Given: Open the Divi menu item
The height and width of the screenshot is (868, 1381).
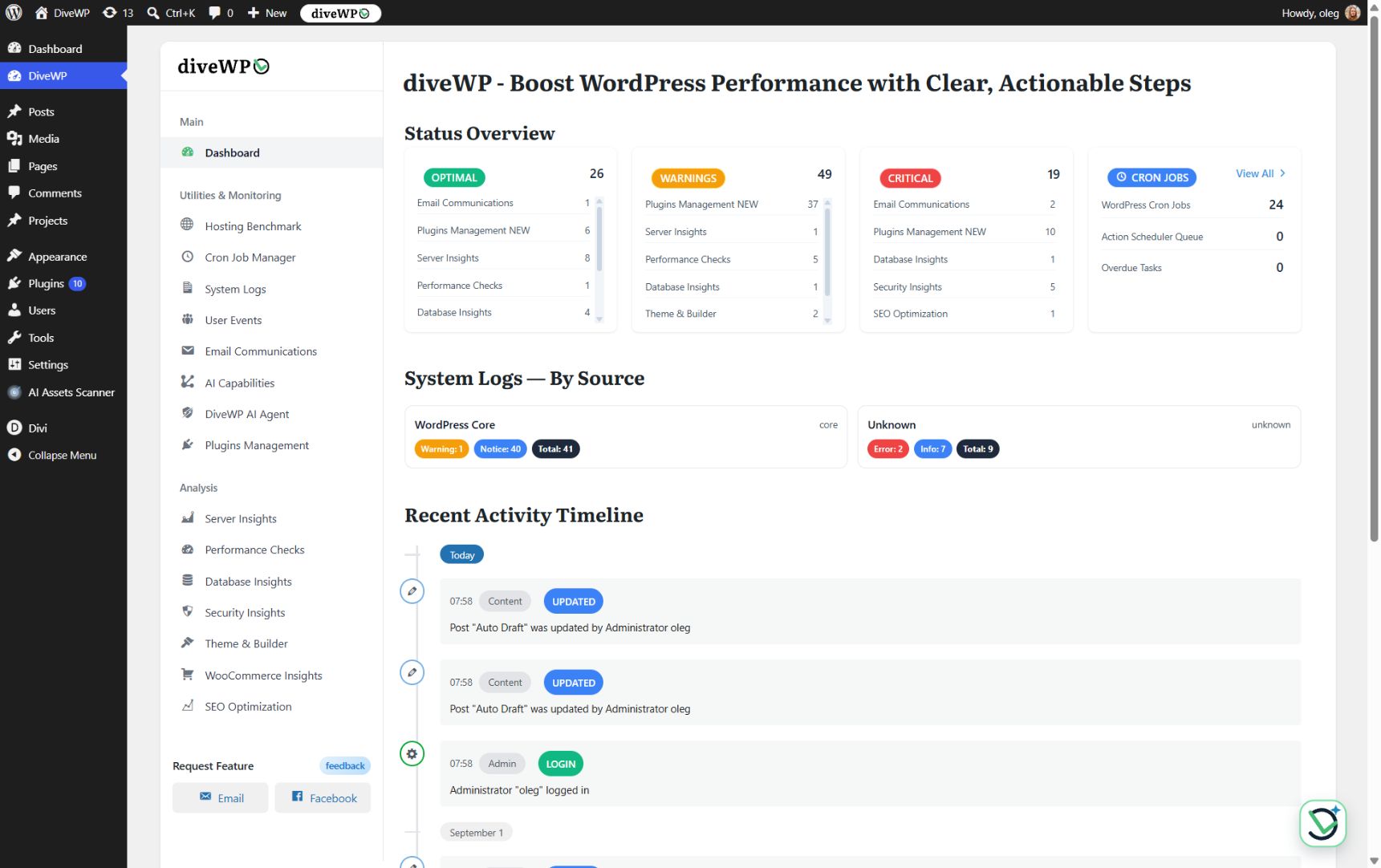Looking at the screenshot, I should [63, 428].
